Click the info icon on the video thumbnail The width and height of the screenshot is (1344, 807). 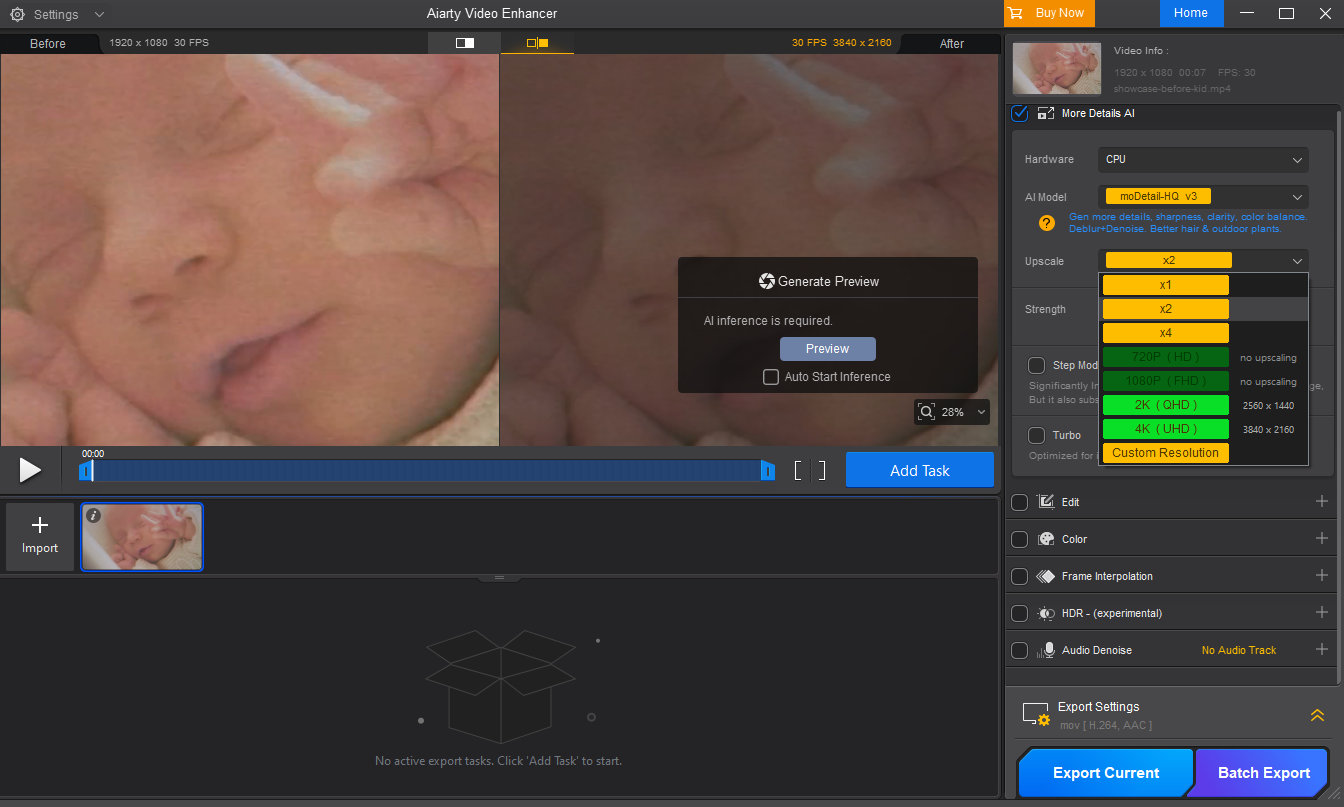pyautogui.click(x=94, y=516)
